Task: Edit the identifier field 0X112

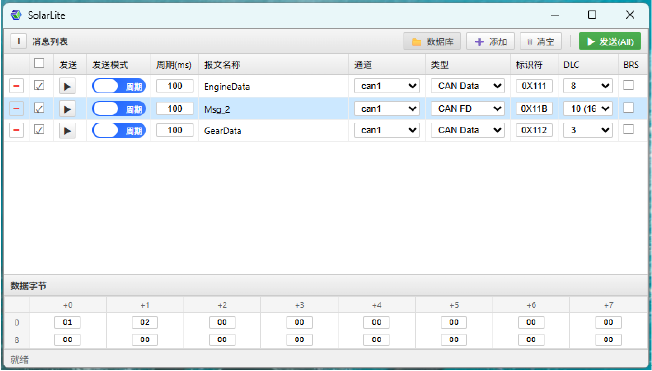Action: [534, 130]
